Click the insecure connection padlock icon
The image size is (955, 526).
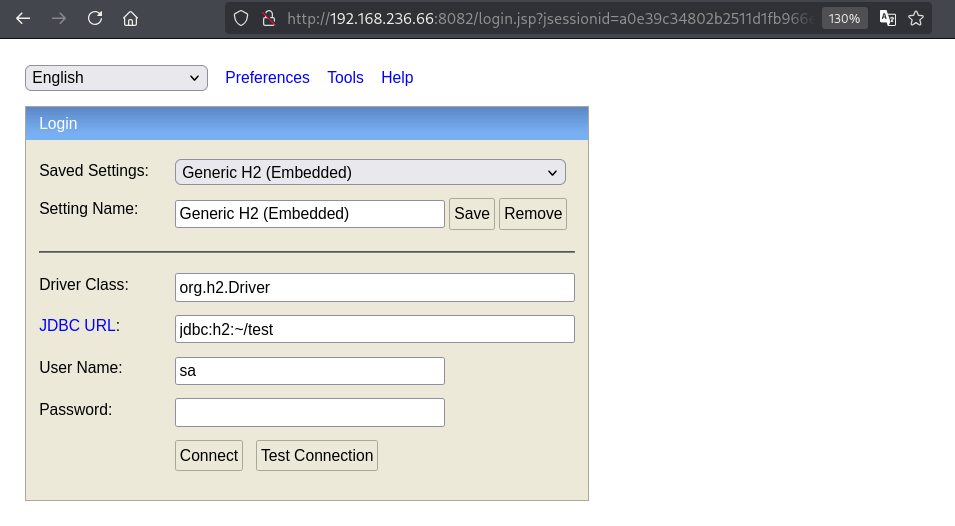269,18
